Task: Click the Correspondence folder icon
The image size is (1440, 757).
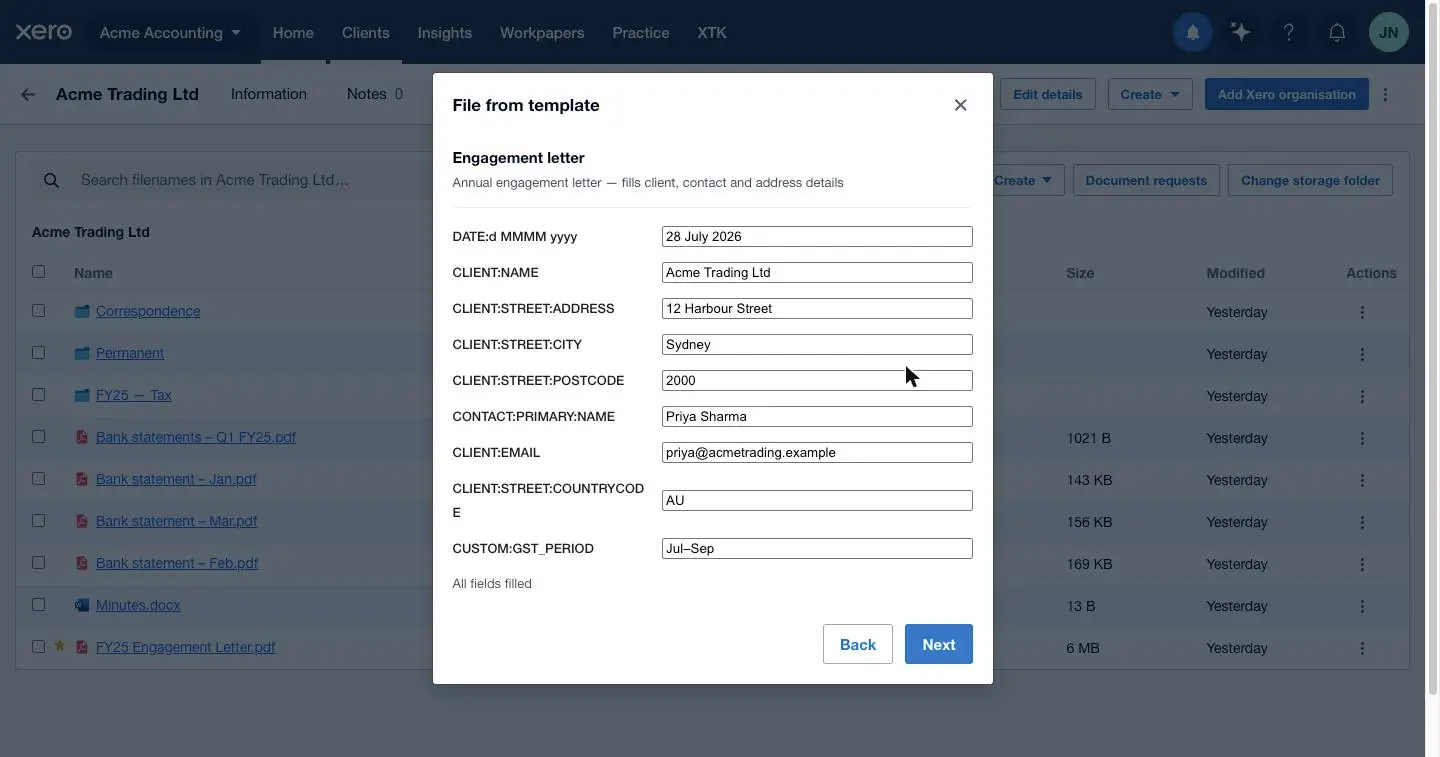Action: pyautogui.click(x=82, y=311)
